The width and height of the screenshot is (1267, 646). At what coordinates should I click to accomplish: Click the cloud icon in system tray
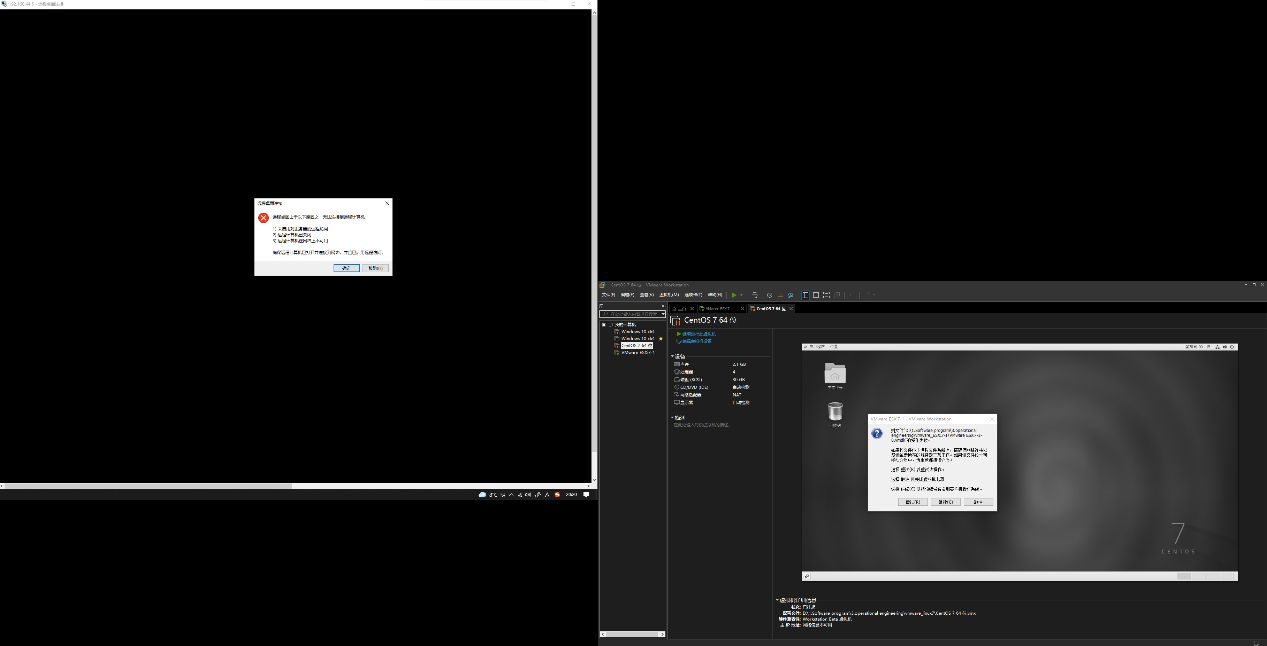tap(482, 495)
